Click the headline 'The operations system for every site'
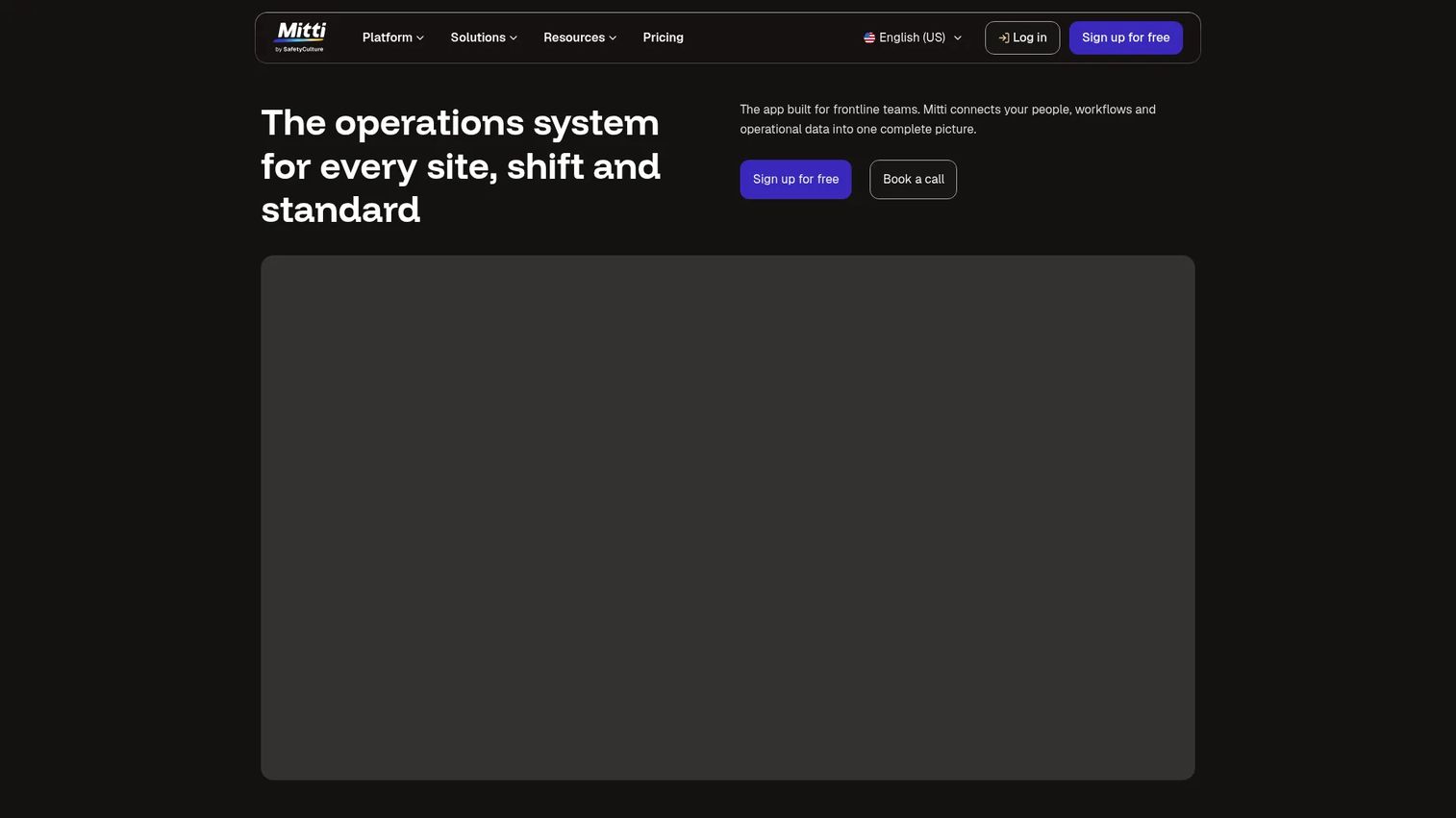The image size is (1456, 818). click(461, 166)
